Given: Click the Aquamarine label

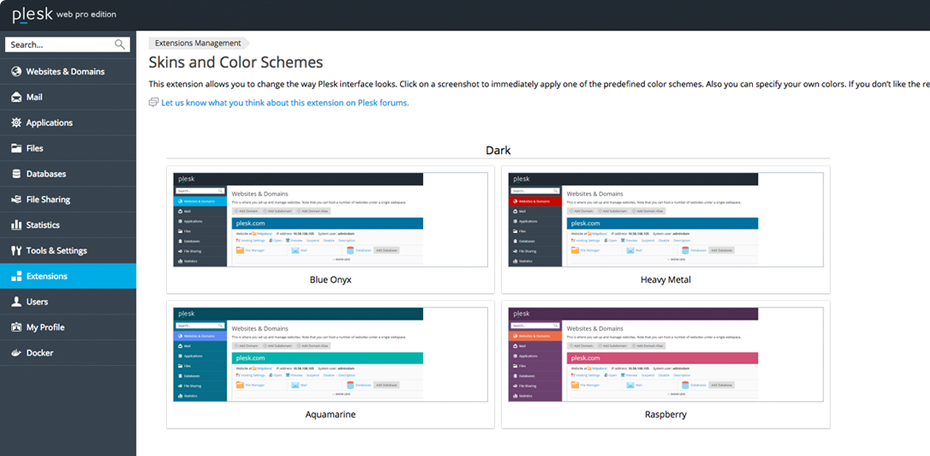Looking at the screenshot, I should pyautogui.click(x=330, y=414).
